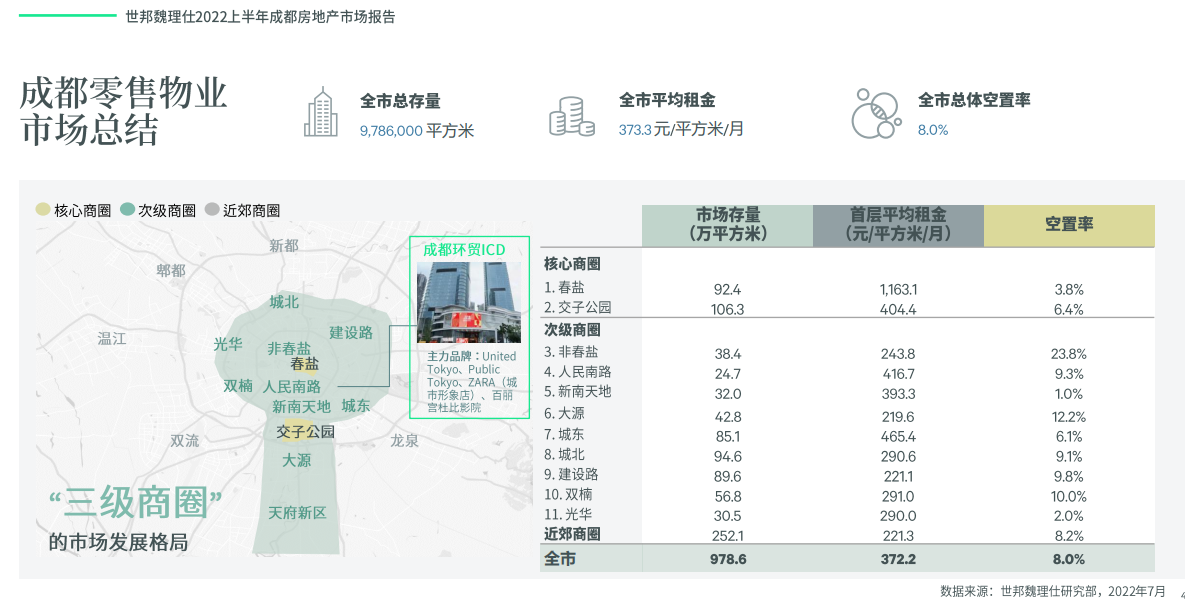Screen dimensions: 1185x609
Task: Click the 成都环贸ICD callout title
Action: point(464,249)
